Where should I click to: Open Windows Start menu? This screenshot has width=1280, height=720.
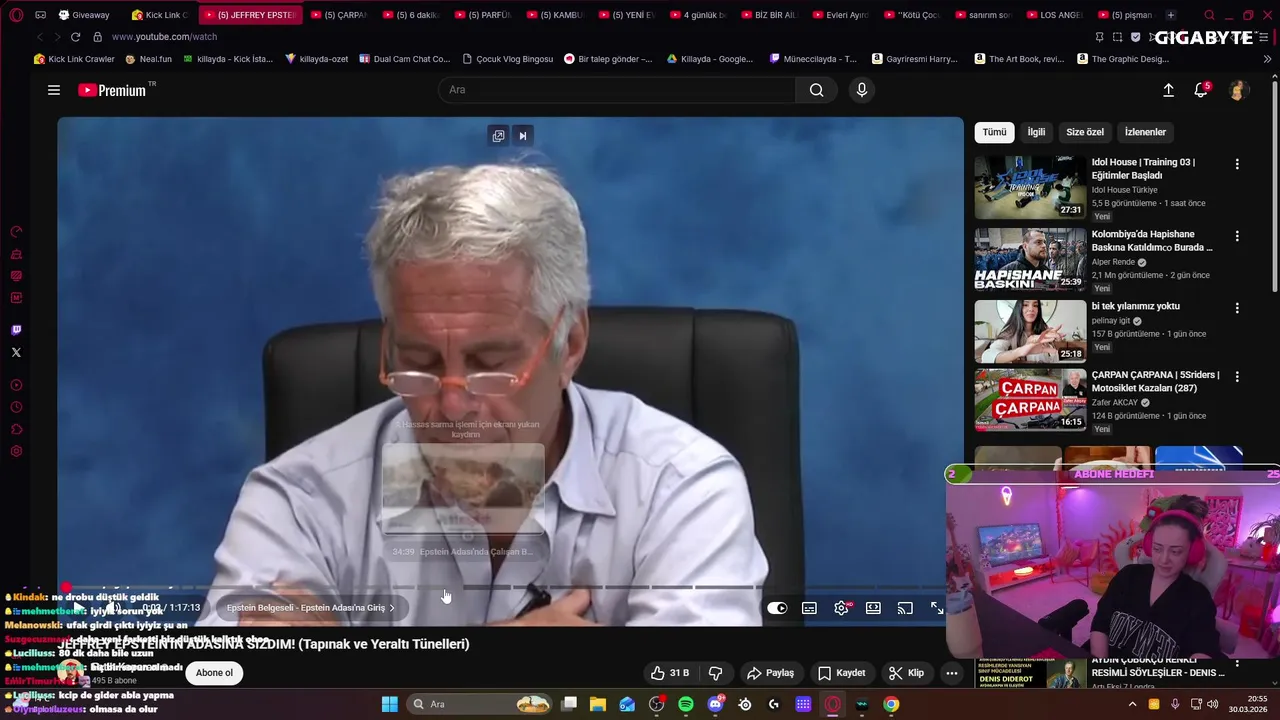[x=389, y=704]
